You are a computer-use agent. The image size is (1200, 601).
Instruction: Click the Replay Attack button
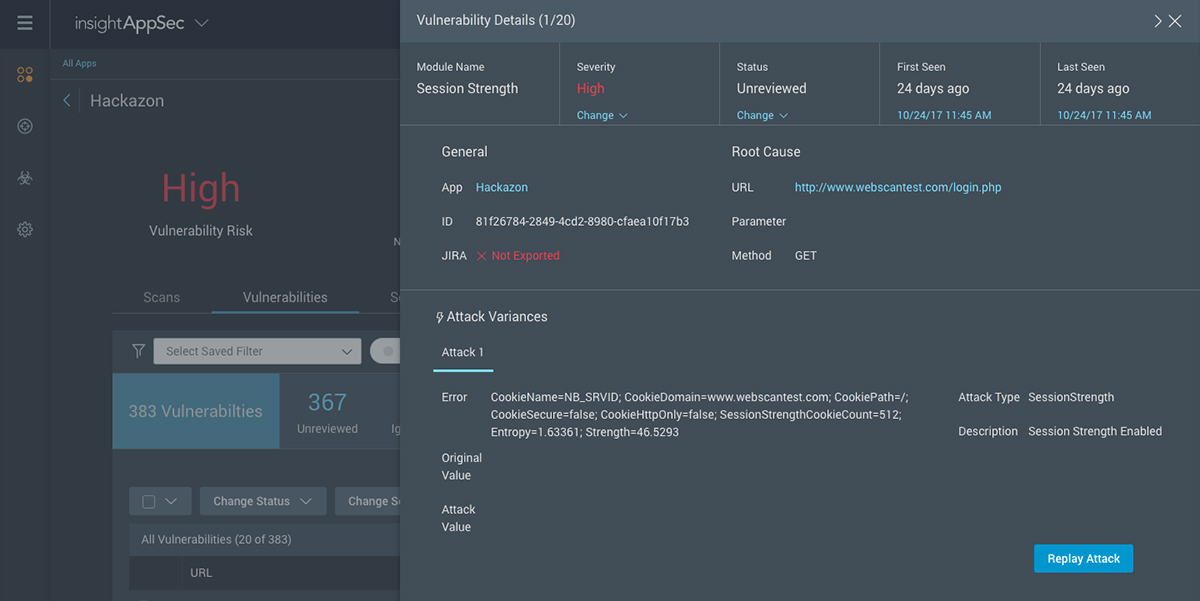point(1083,559)
